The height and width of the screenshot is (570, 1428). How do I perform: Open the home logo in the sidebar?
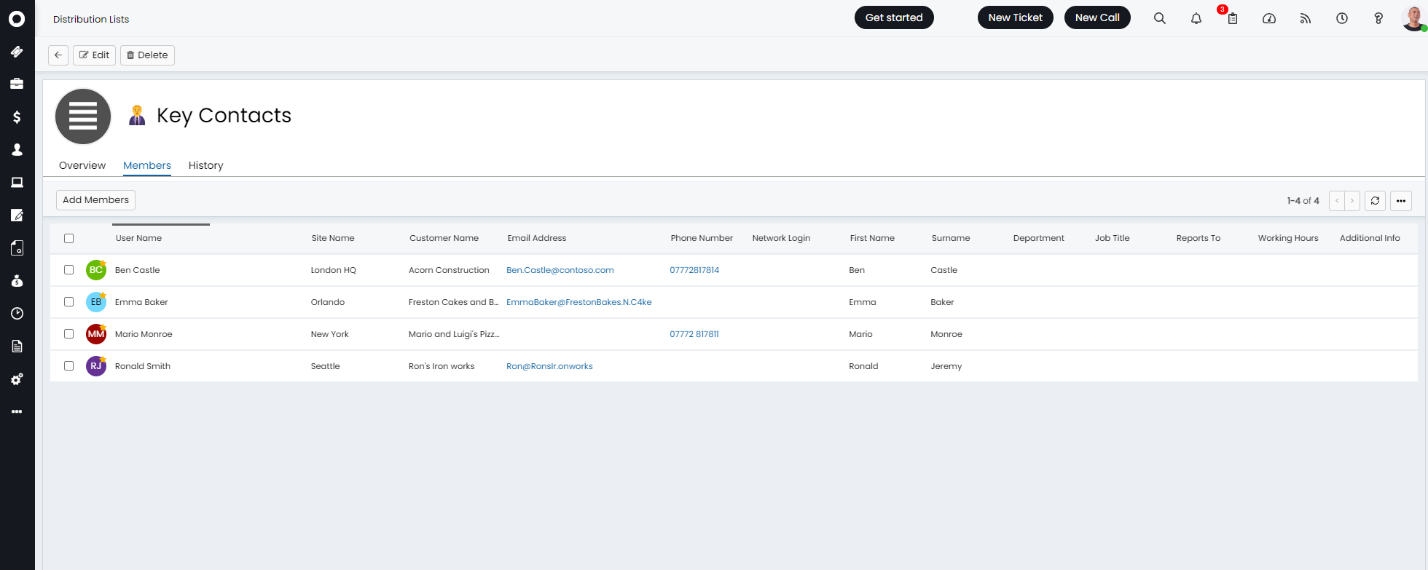(17, 18)
